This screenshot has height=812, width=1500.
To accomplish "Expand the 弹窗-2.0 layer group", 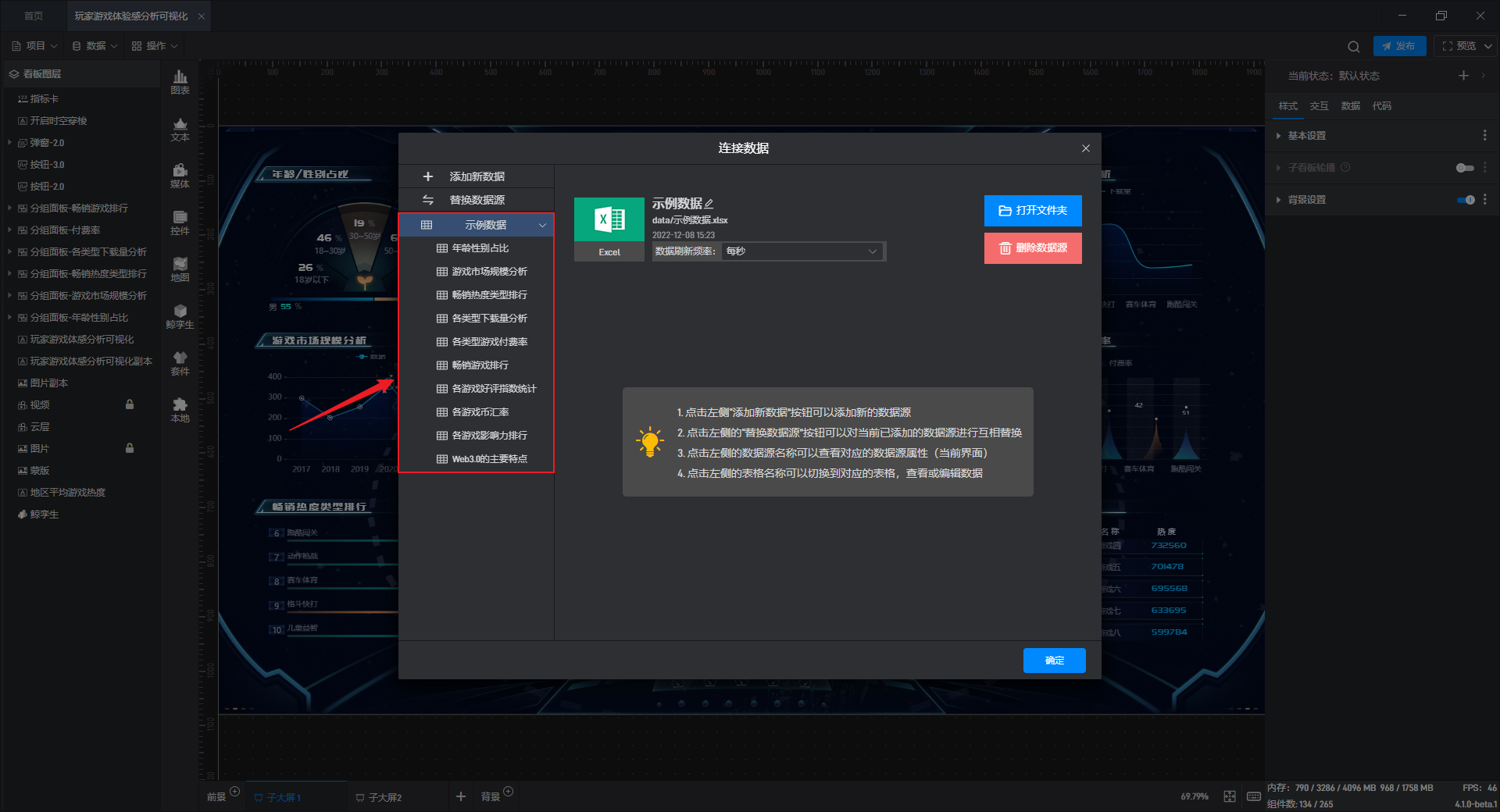I will (x=9, y=143).
